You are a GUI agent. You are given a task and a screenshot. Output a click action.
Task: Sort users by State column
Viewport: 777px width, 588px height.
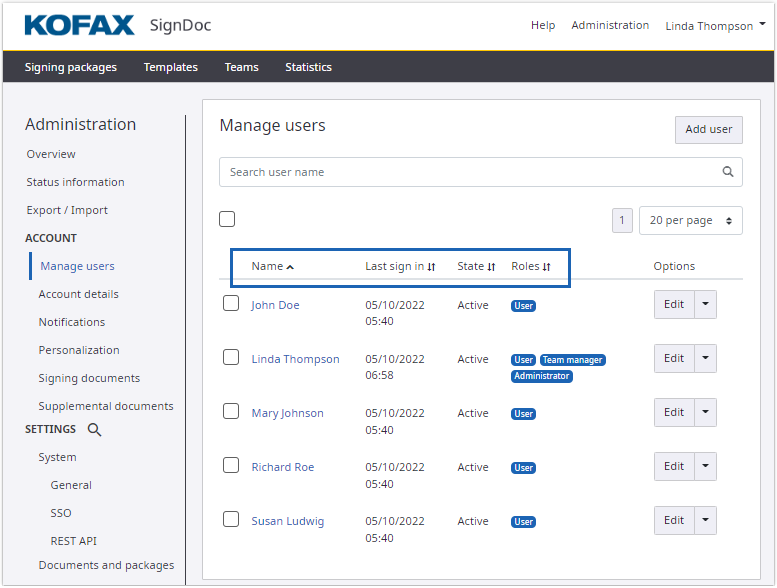point(491,267)
